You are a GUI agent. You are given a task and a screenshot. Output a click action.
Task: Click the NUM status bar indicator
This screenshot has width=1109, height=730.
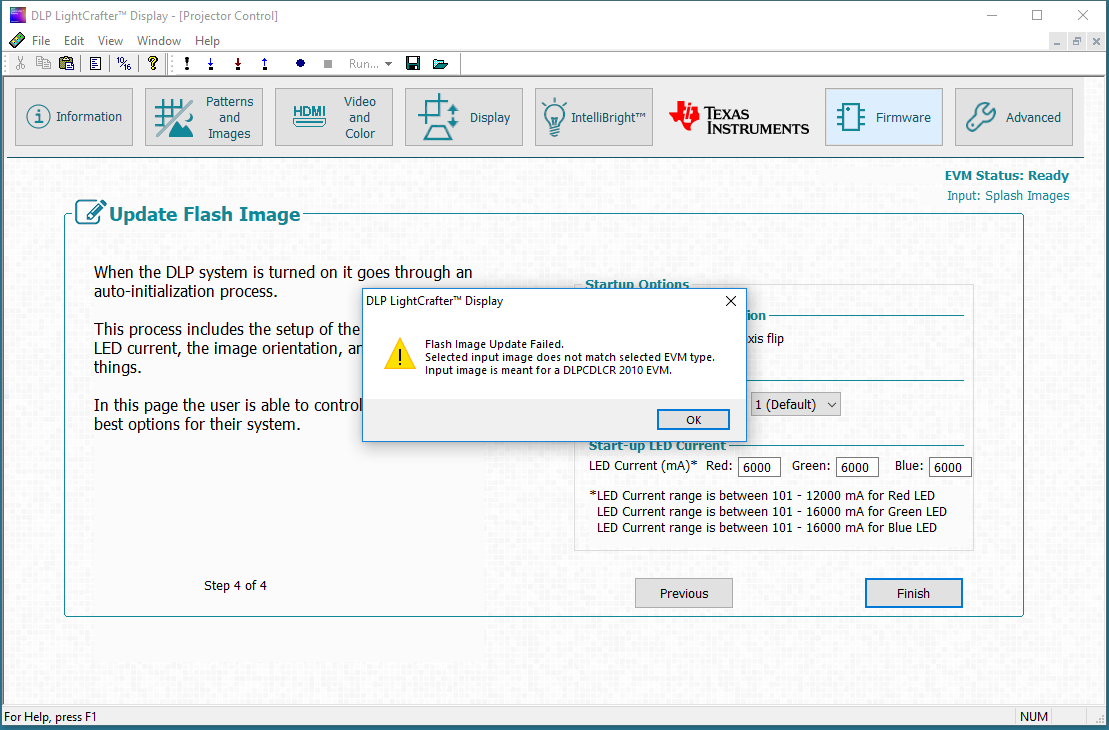1033,717
